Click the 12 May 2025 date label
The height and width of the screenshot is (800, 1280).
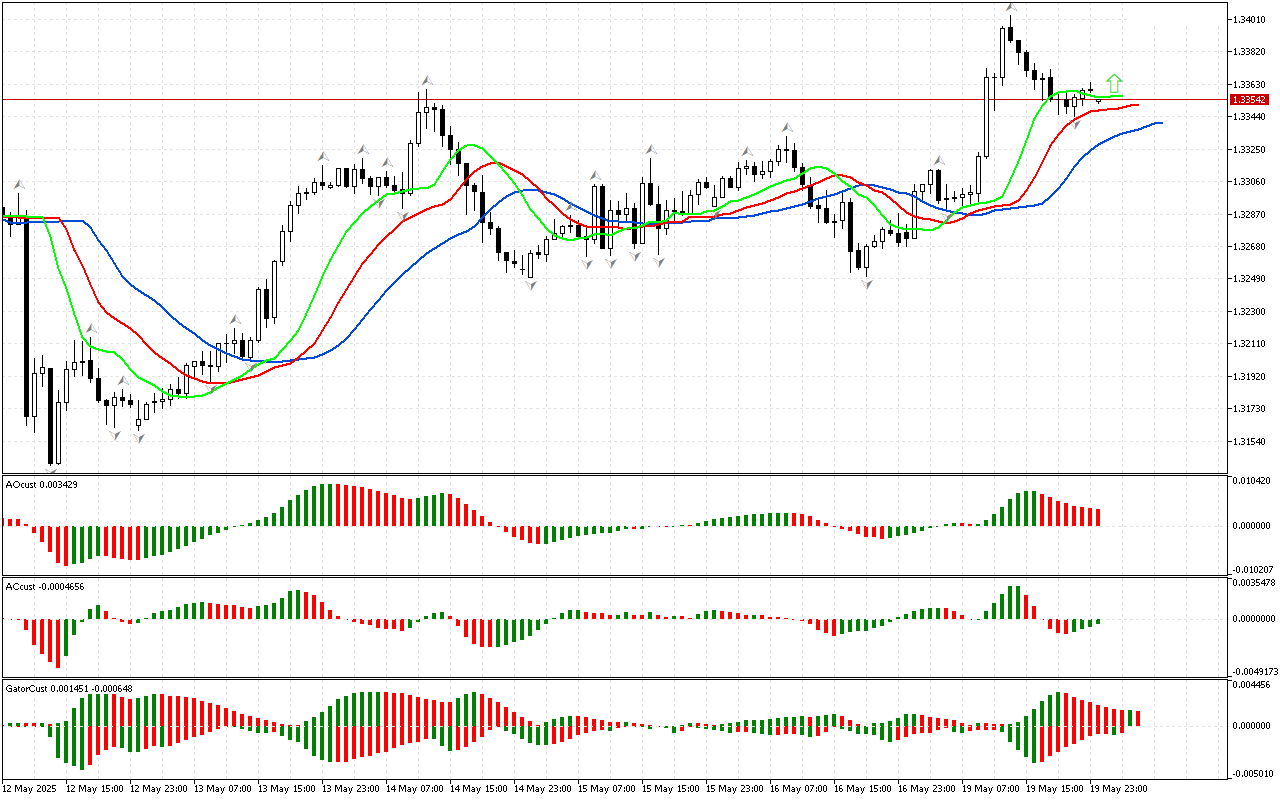(x=29, y=788)
